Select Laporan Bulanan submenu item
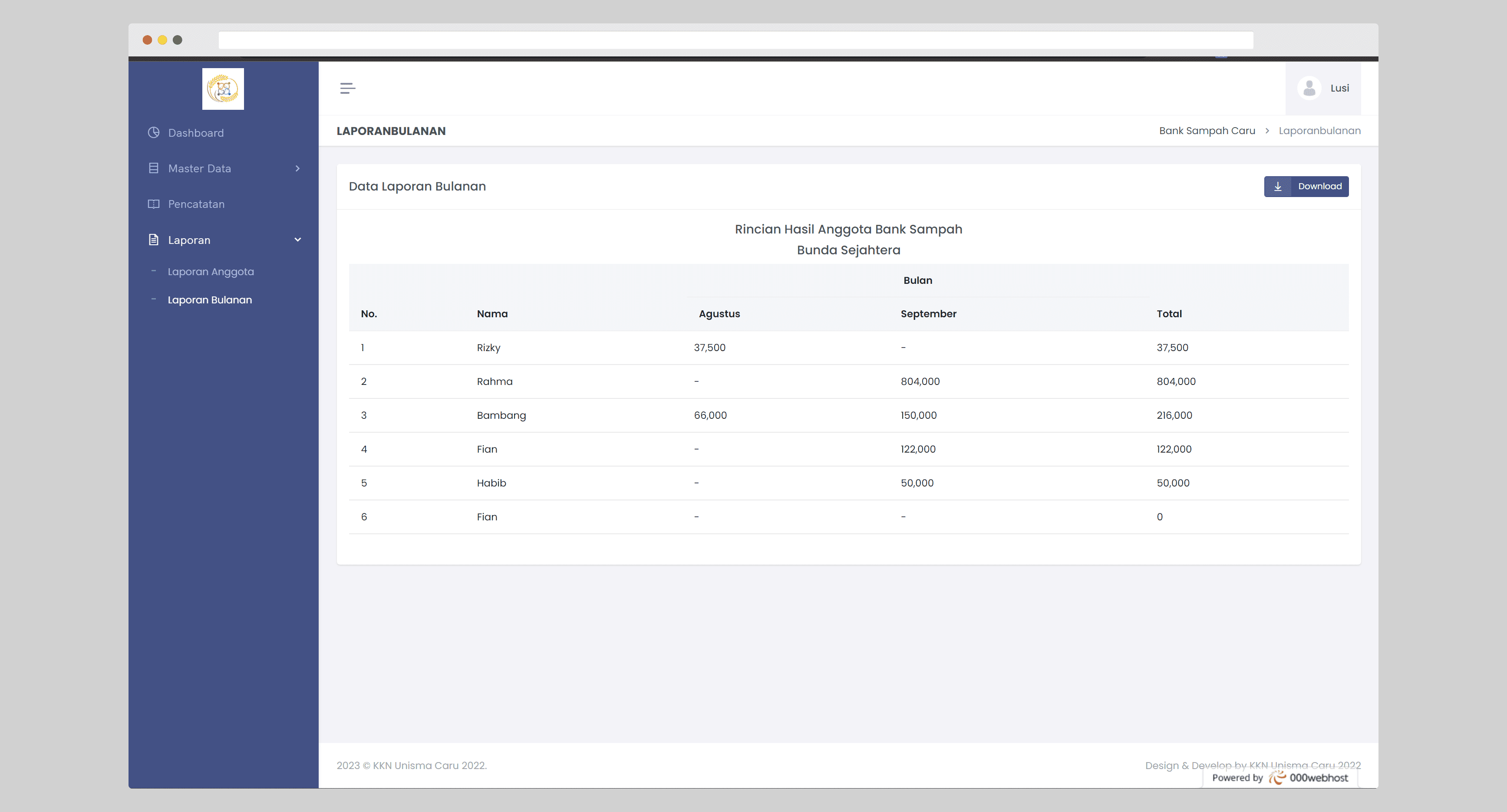This screenshot has width=1507, height=812. (209, 300)
